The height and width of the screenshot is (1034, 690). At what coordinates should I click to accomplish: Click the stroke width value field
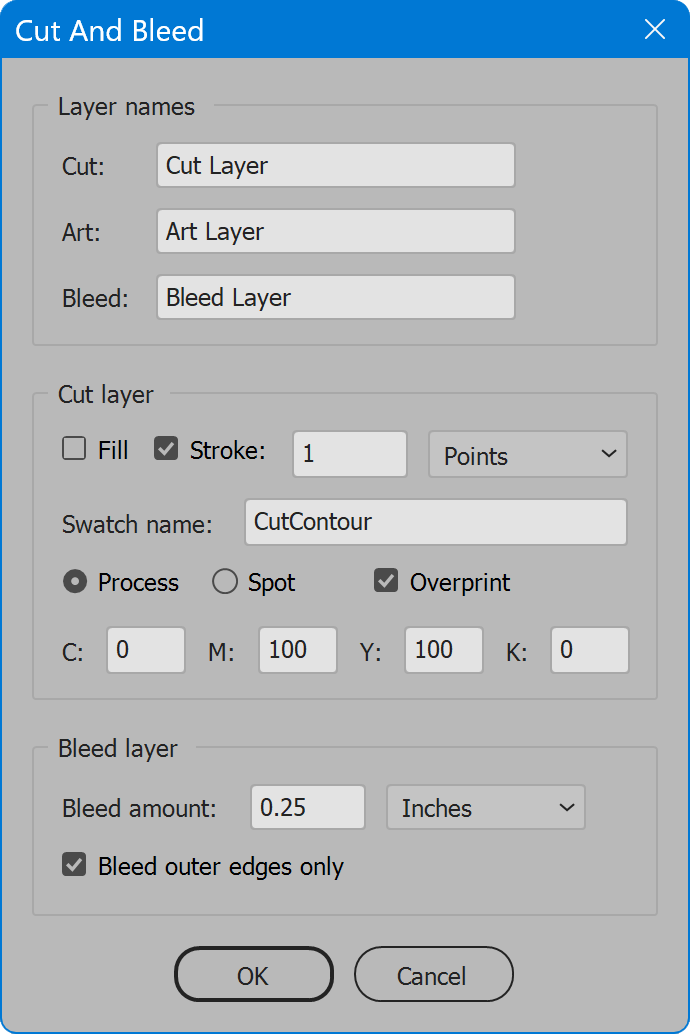click(350, 454)
